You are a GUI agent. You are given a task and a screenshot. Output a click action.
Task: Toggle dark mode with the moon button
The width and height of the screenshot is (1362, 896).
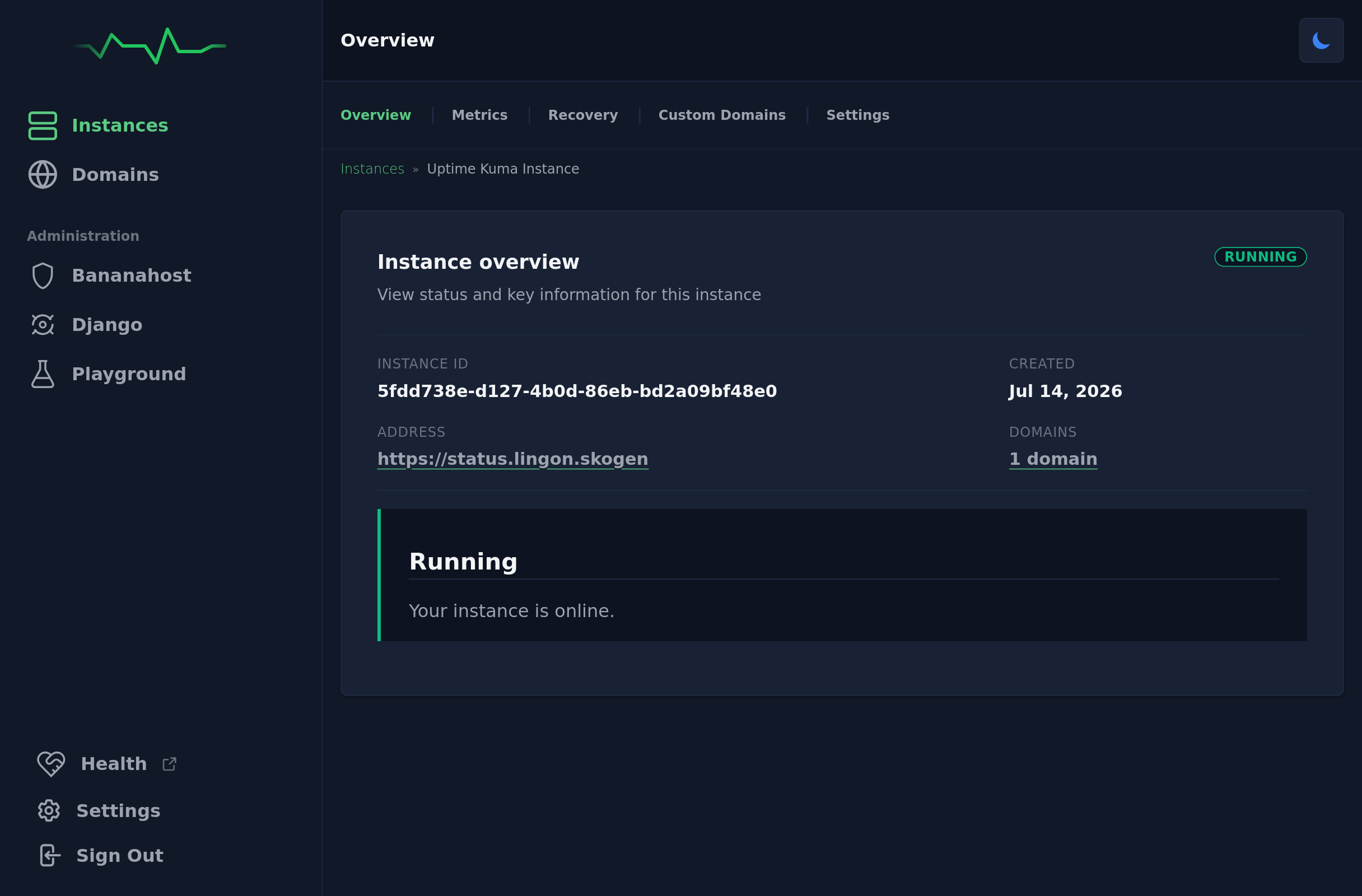point(1321,40)
